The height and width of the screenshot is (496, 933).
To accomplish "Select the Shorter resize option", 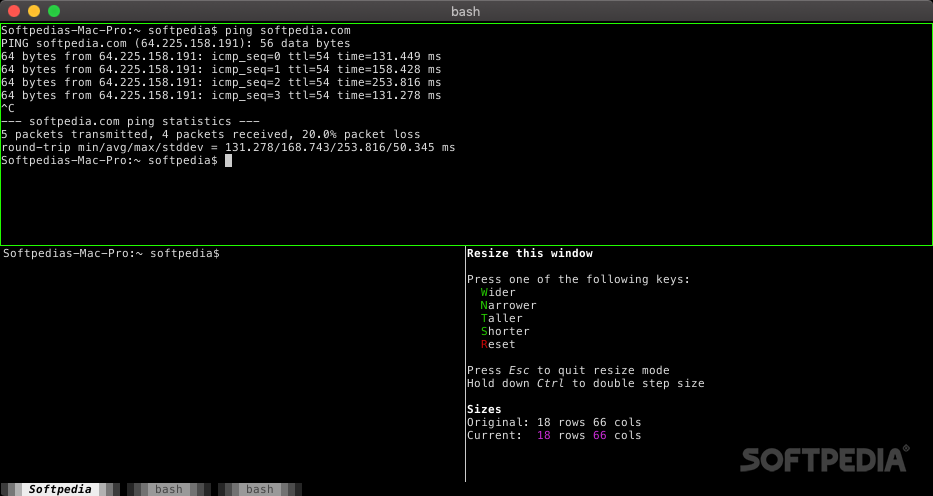I will 505,331.
